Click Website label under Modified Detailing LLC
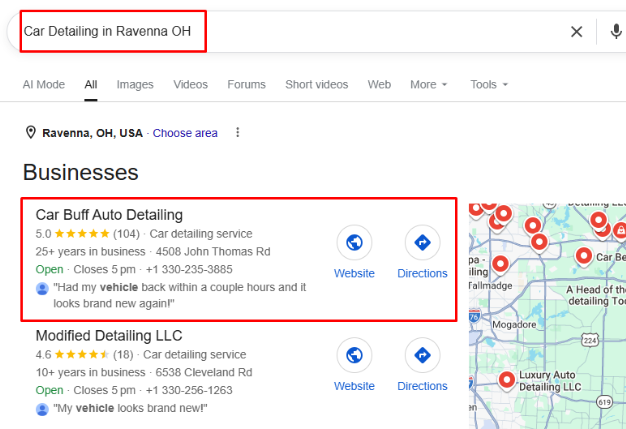626x429 pixels. pyautogui.click(x=354, y=386)
